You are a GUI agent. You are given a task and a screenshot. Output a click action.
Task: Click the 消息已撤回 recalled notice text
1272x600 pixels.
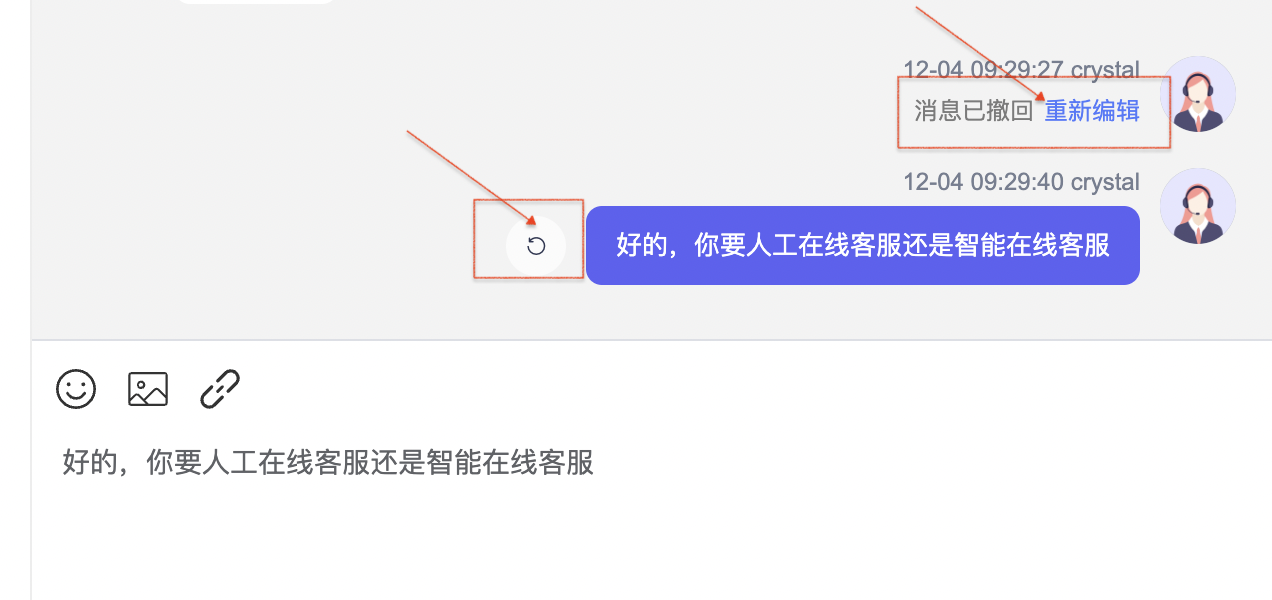(x=973, y=111)
